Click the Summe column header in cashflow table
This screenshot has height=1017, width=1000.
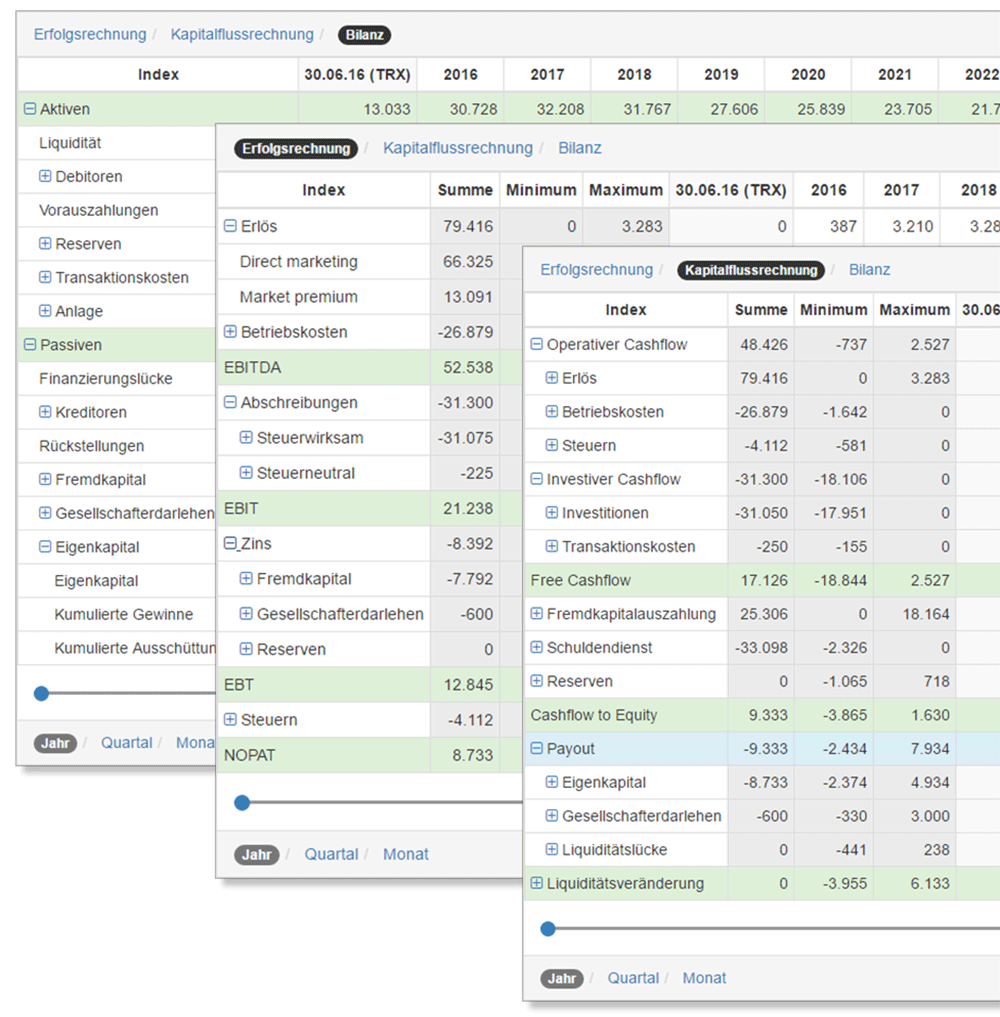(x=761, y=310)
